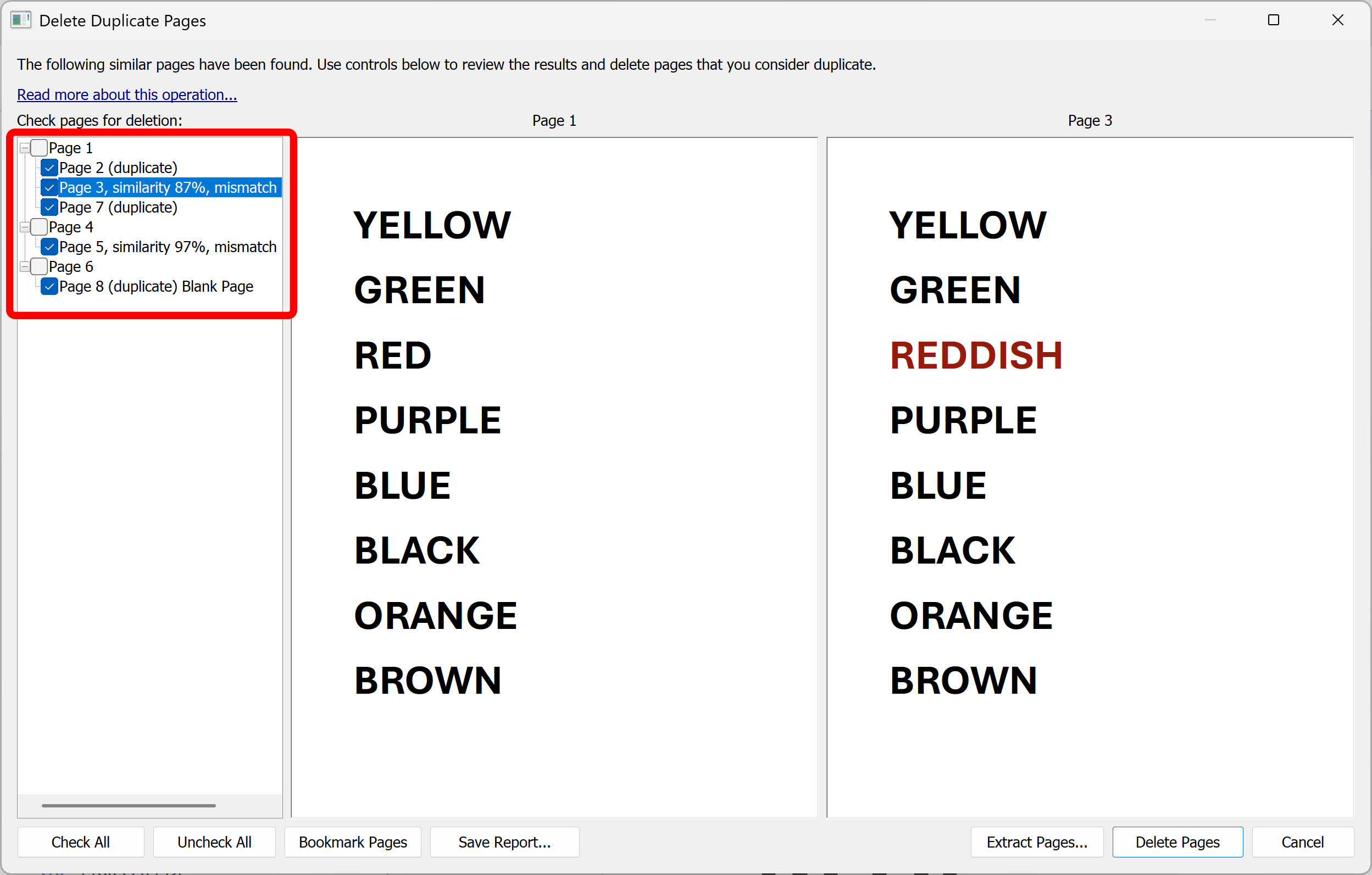
Task: Check the Page 6 checkbox
Action: point(39,266)
